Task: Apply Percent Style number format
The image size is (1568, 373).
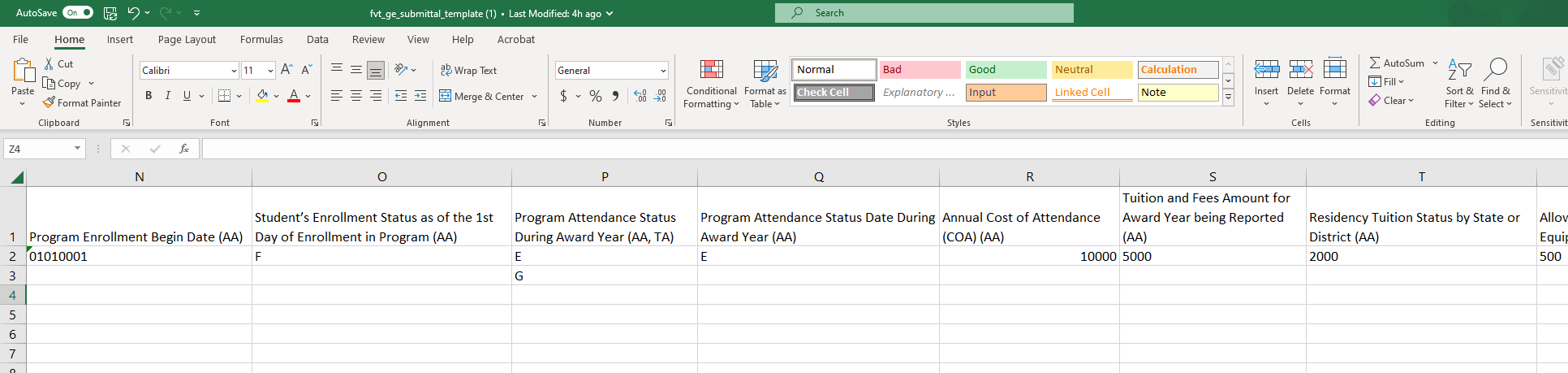Action: tap(596, 96)
